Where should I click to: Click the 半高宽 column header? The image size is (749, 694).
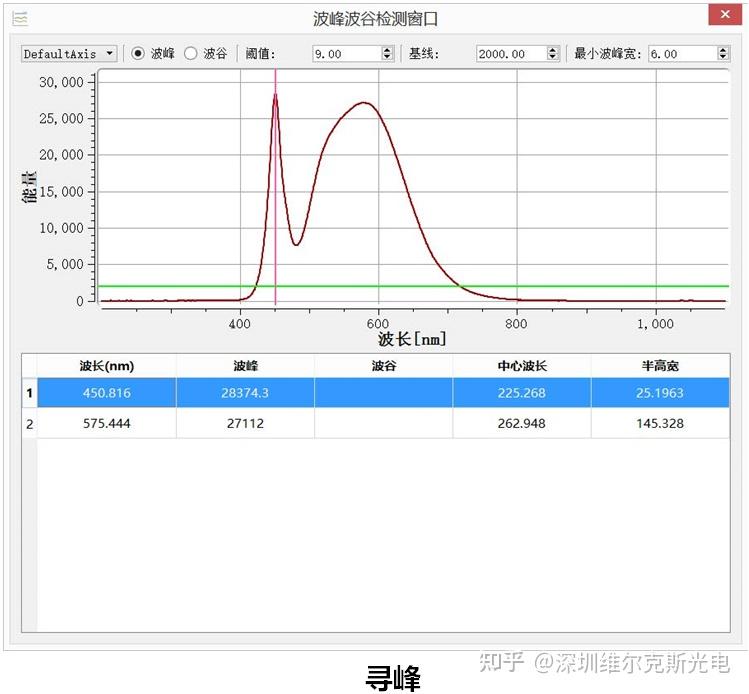click(660, 366)
